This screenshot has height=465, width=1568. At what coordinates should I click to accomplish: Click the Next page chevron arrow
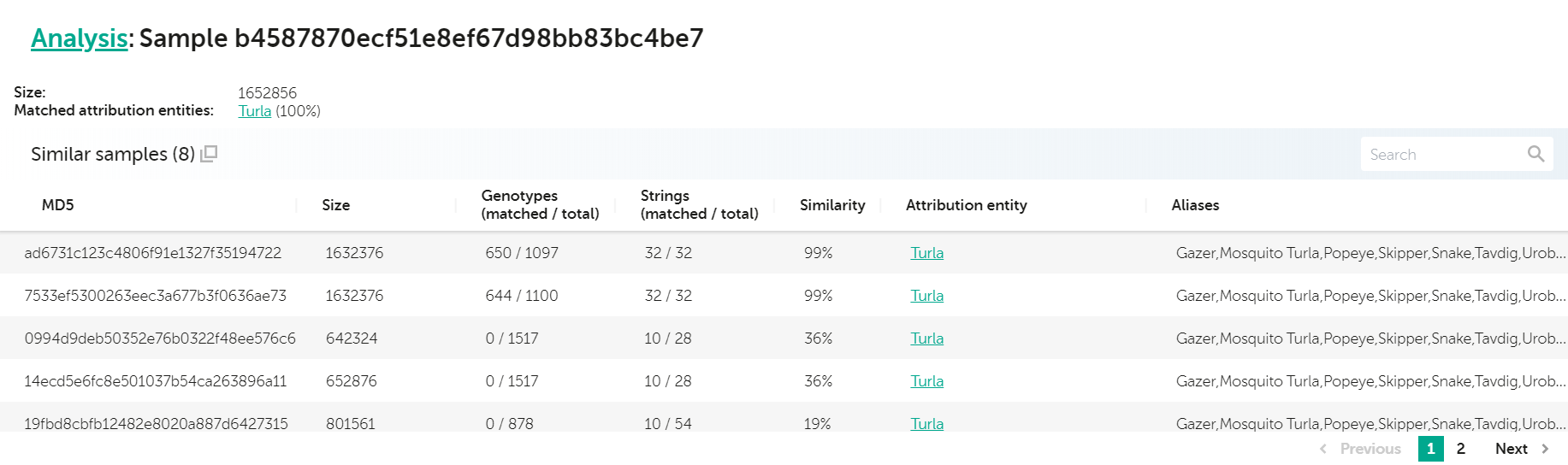pyautogui.click(x=1545, y=449)
